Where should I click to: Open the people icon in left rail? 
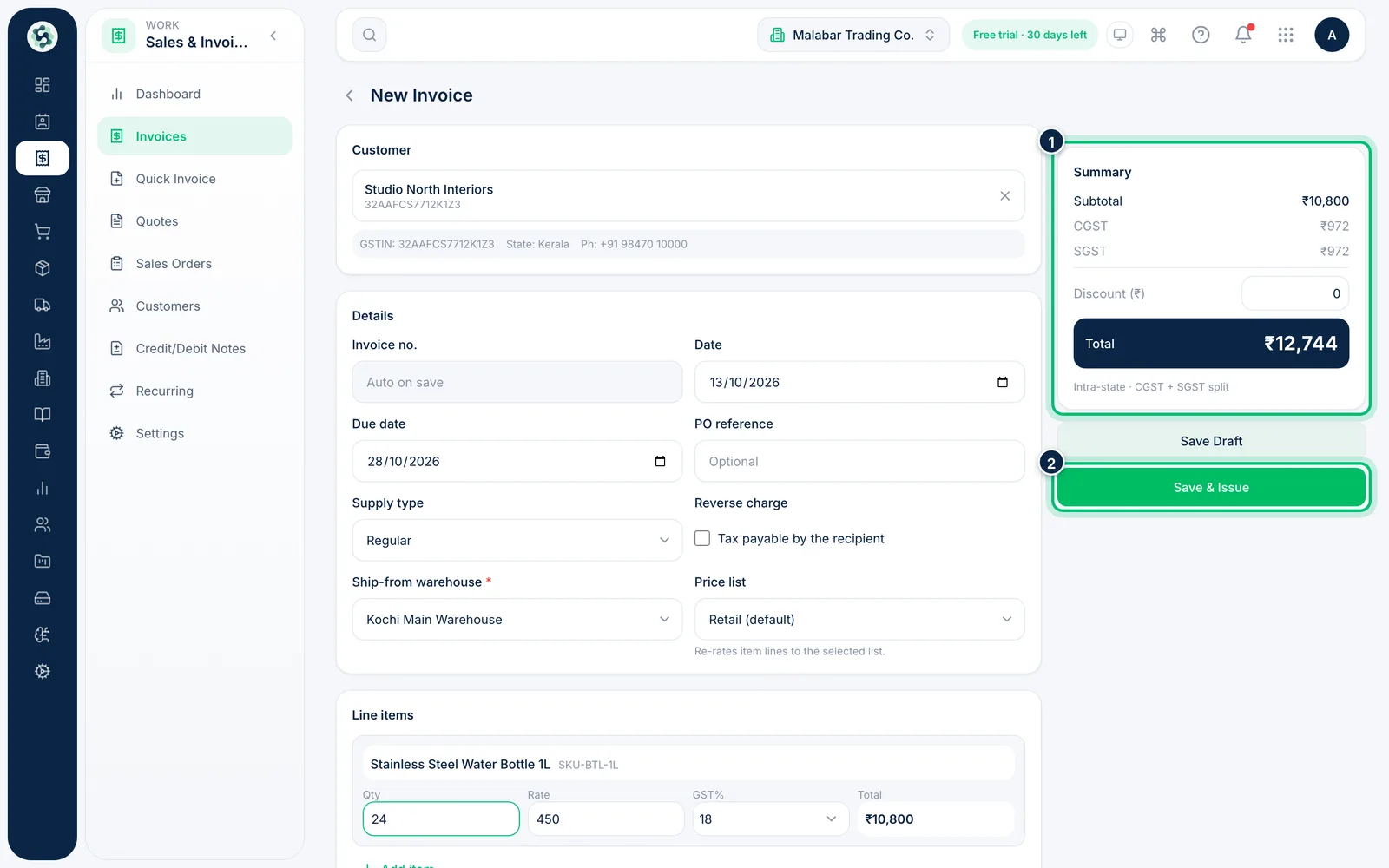pos(43,524)
